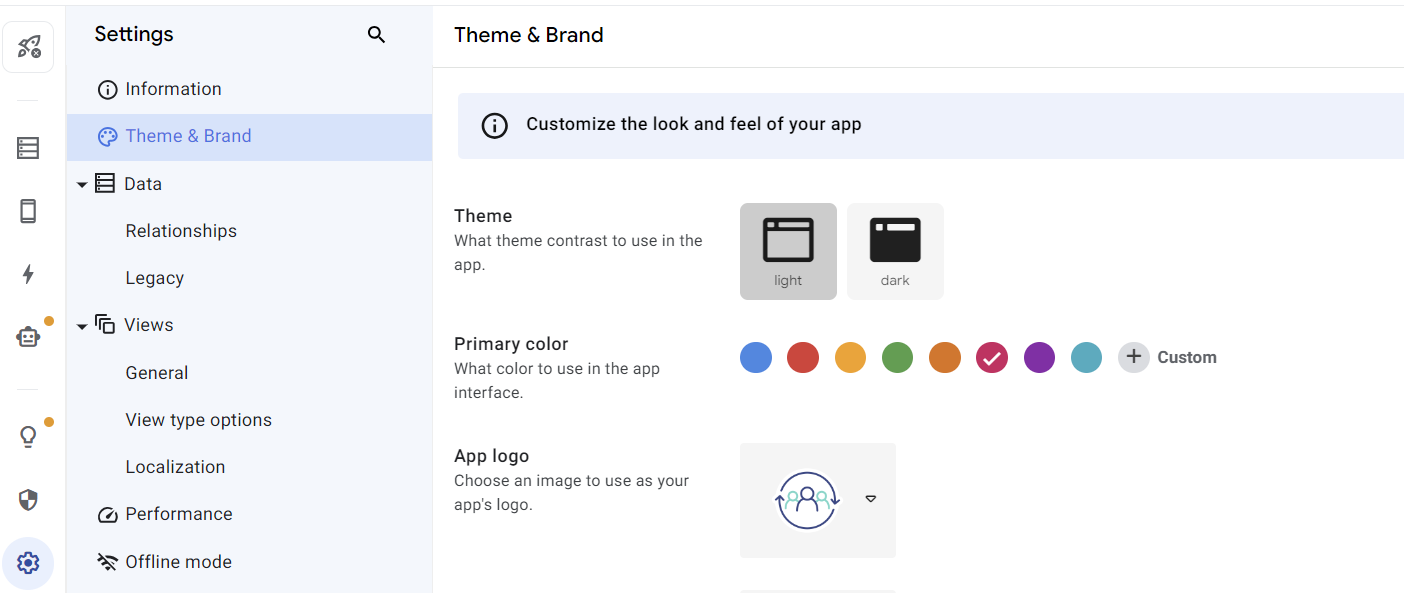
Task: Click Custom primary color button
Action: coord(1168,357)
